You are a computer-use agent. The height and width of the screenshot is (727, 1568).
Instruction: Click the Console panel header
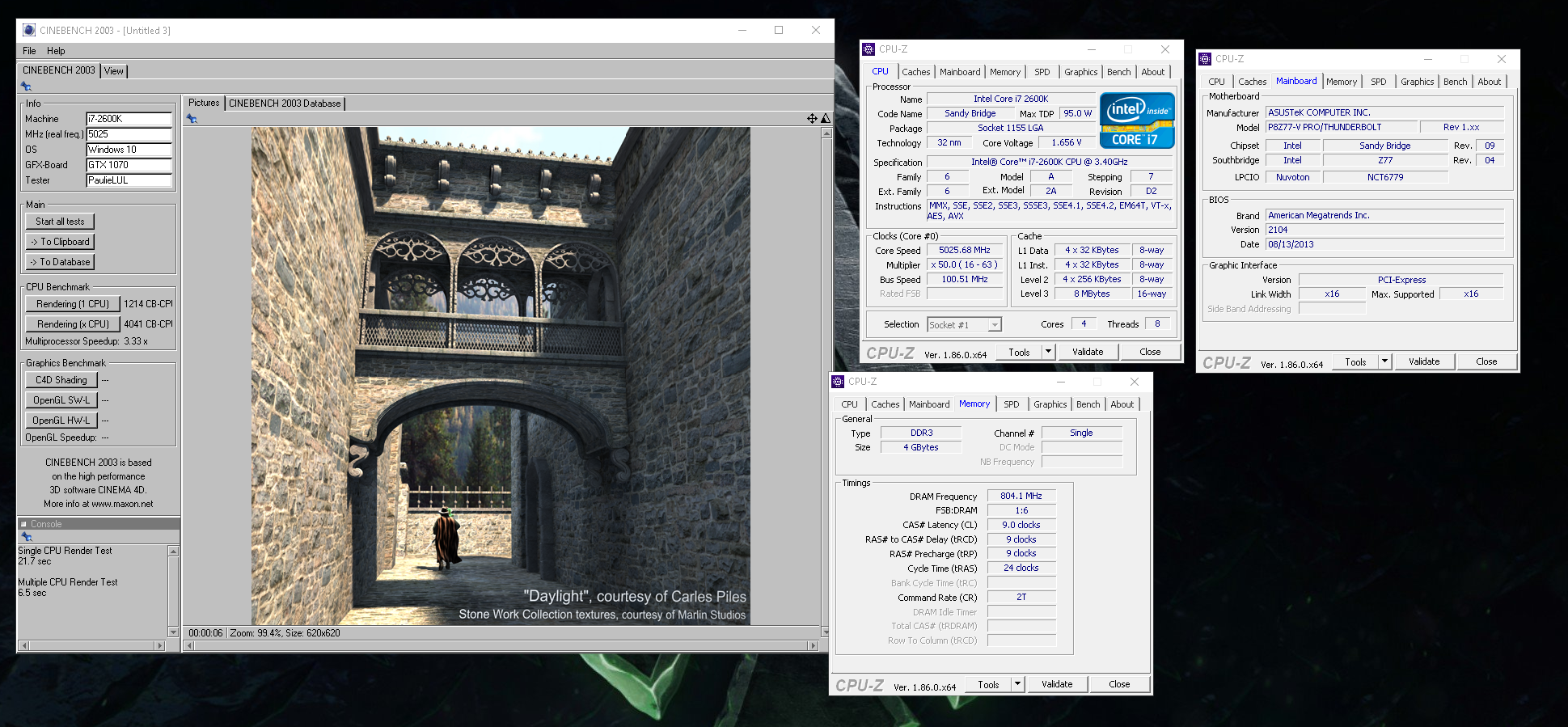click(98, 524)
